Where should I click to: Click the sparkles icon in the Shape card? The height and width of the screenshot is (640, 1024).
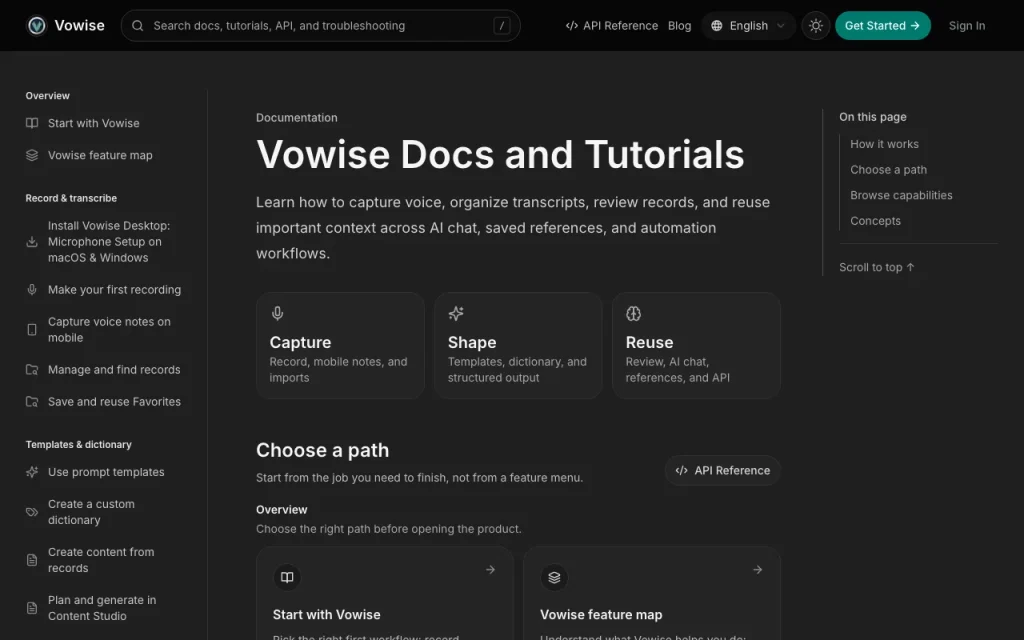pyautogui.click(x=456, y=313)
